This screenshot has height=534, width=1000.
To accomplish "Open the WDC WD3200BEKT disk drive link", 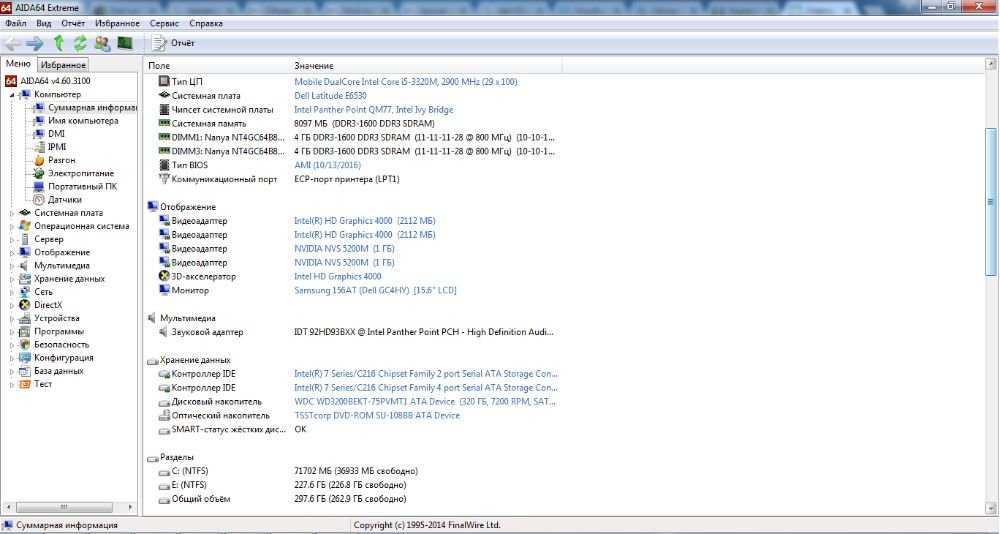I will pyautogui.click(x=425, y=402).
